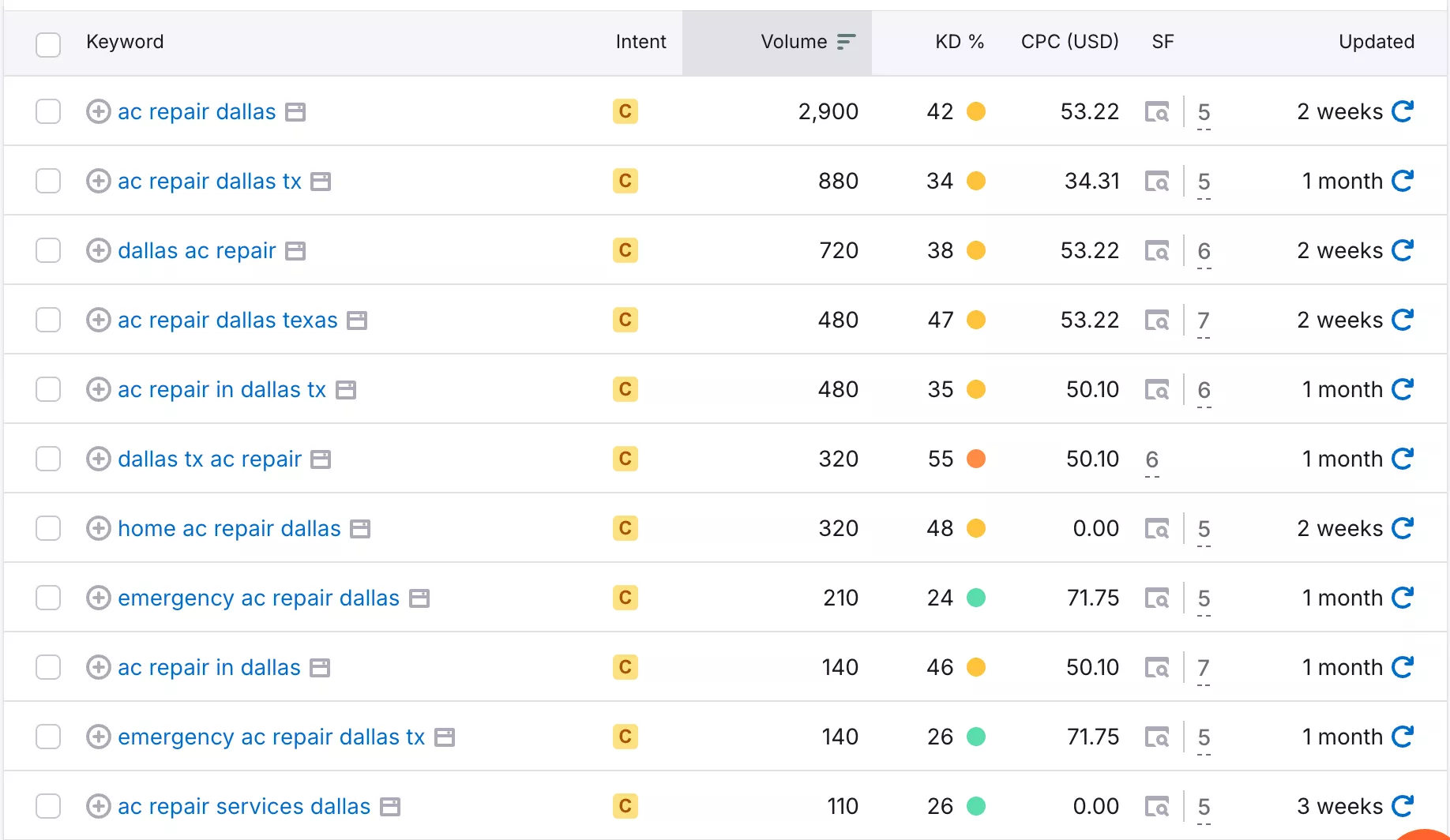Click the CPC magnifier icon for "ac repair dallas texas"
This screenshot has width=1450, height=840.
pyautogui.click(x=1156, y=321)
